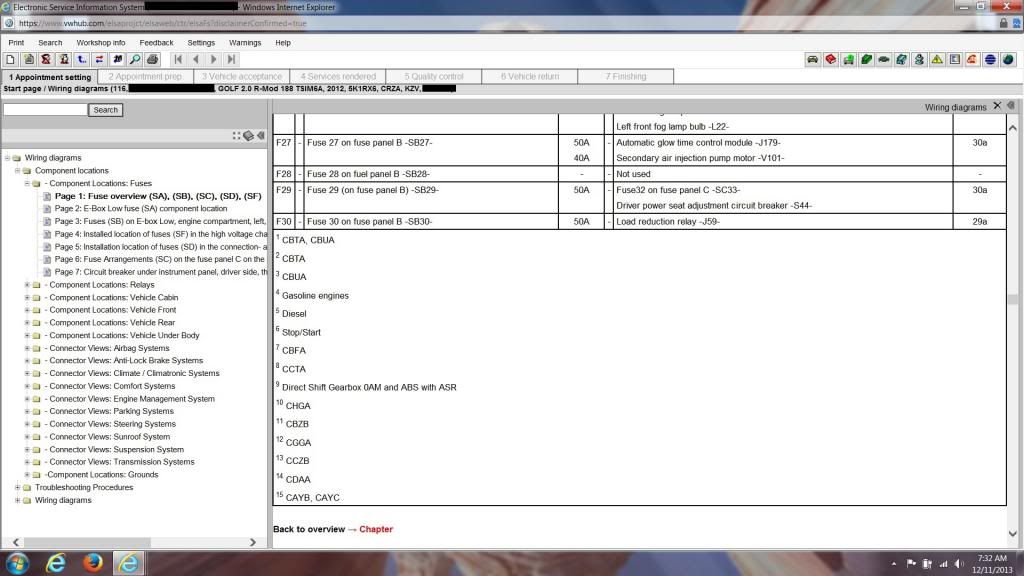Expand the Connector Views: Engine Management System node
The height and width of the screenshot is (576, 1024).
27,399
